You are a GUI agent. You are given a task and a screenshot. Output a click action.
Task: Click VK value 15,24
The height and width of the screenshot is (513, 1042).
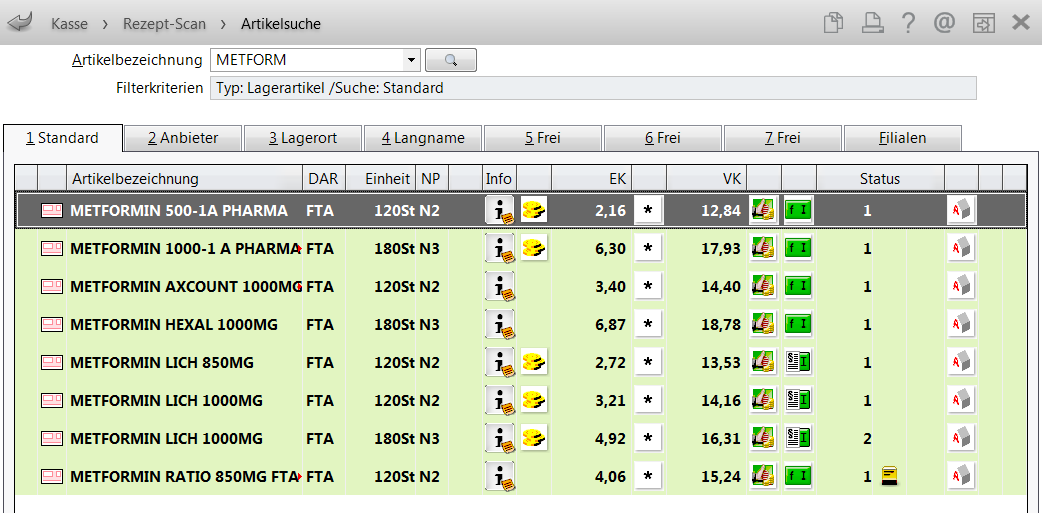(x=720, y=476)
